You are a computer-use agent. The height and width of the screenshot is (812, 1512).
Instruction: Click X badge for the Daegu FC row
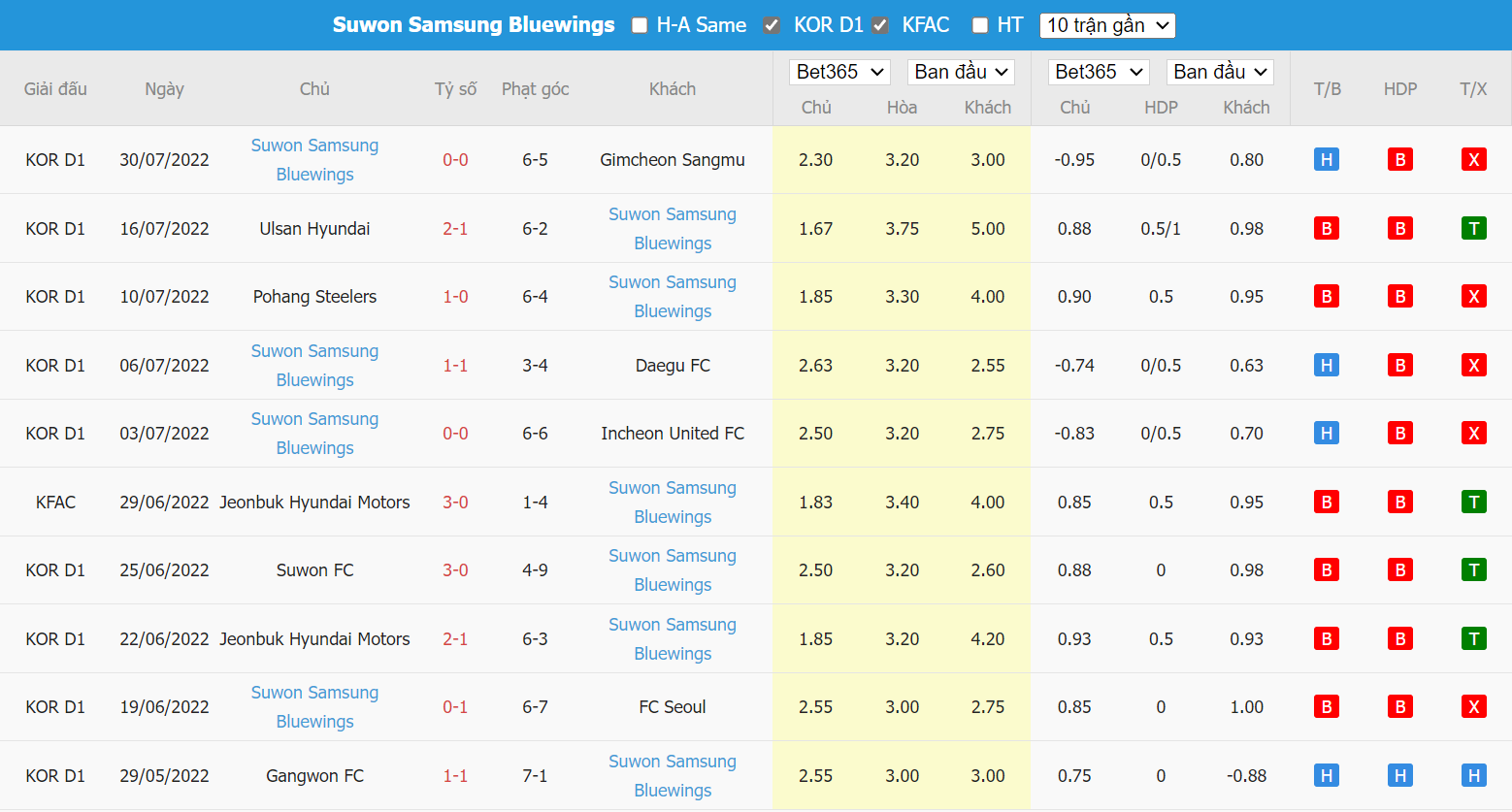coord(1474,365)
